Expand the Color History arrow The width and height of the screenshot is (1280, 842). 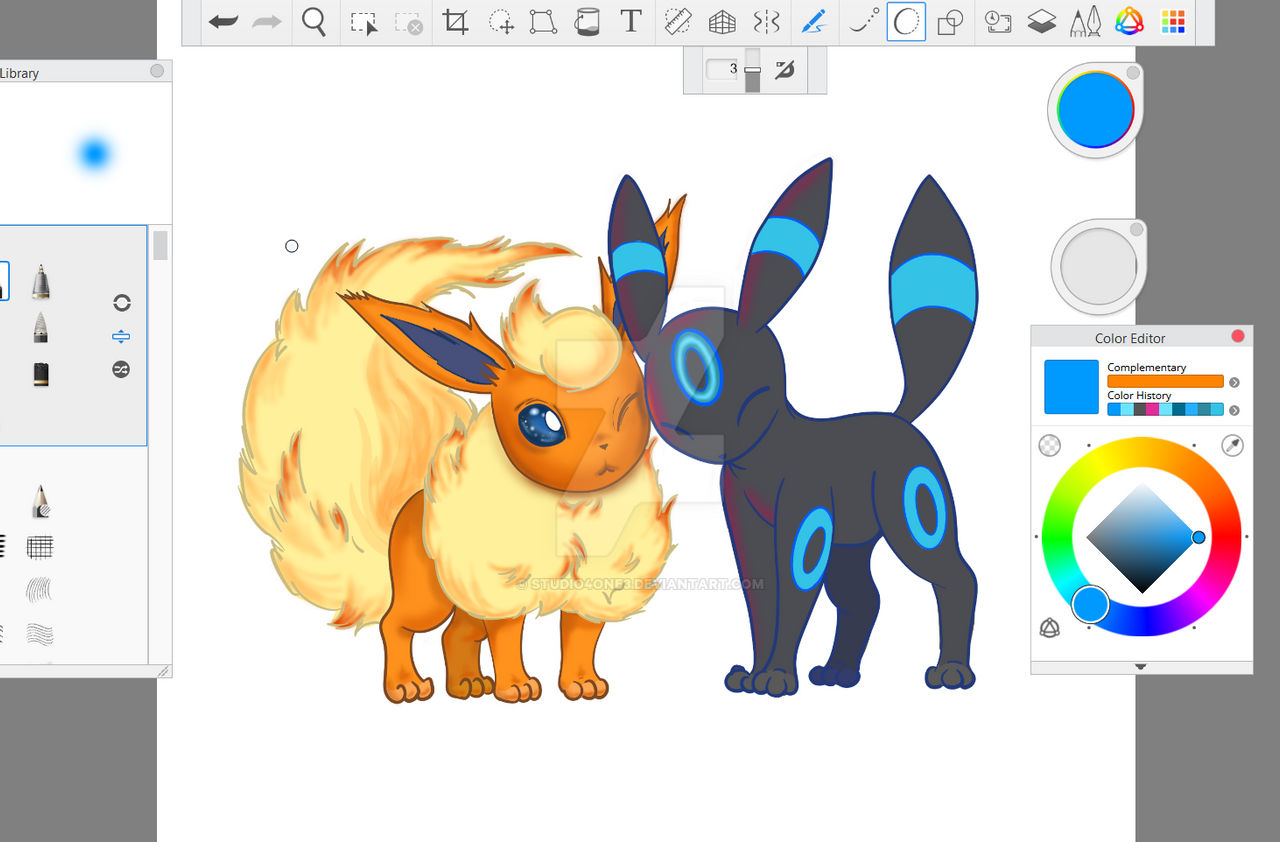pyautogui.click(x=1234, y=410)
